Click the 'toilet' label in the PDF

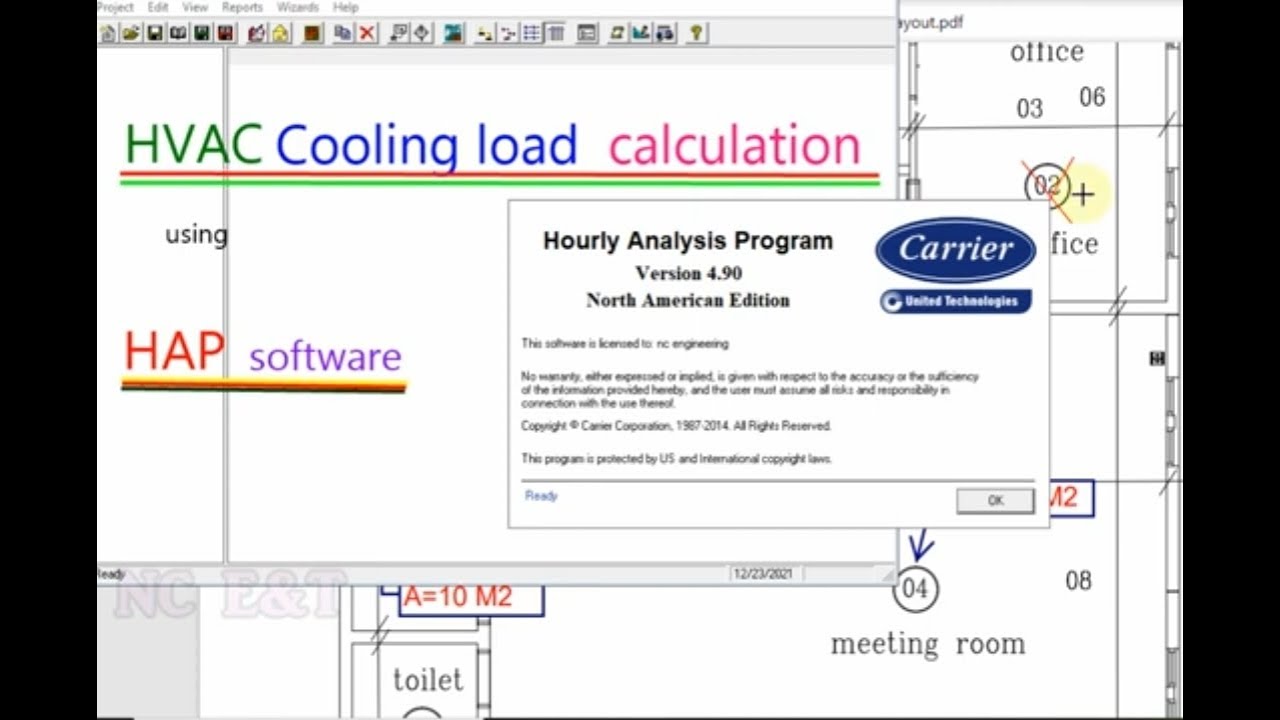coord(428,680)
